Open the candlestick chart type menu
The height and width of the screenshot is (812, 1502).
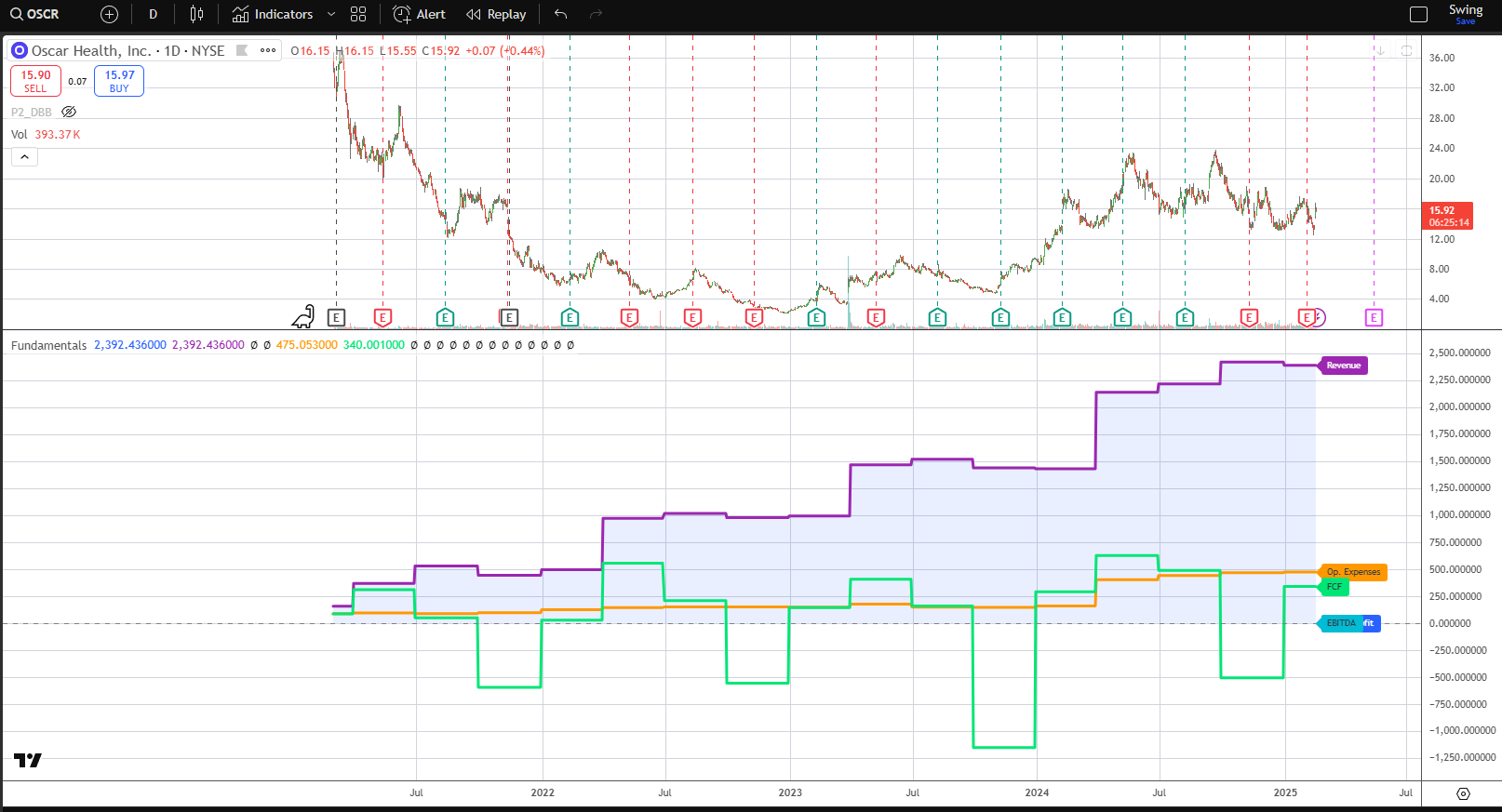[196, 14]
